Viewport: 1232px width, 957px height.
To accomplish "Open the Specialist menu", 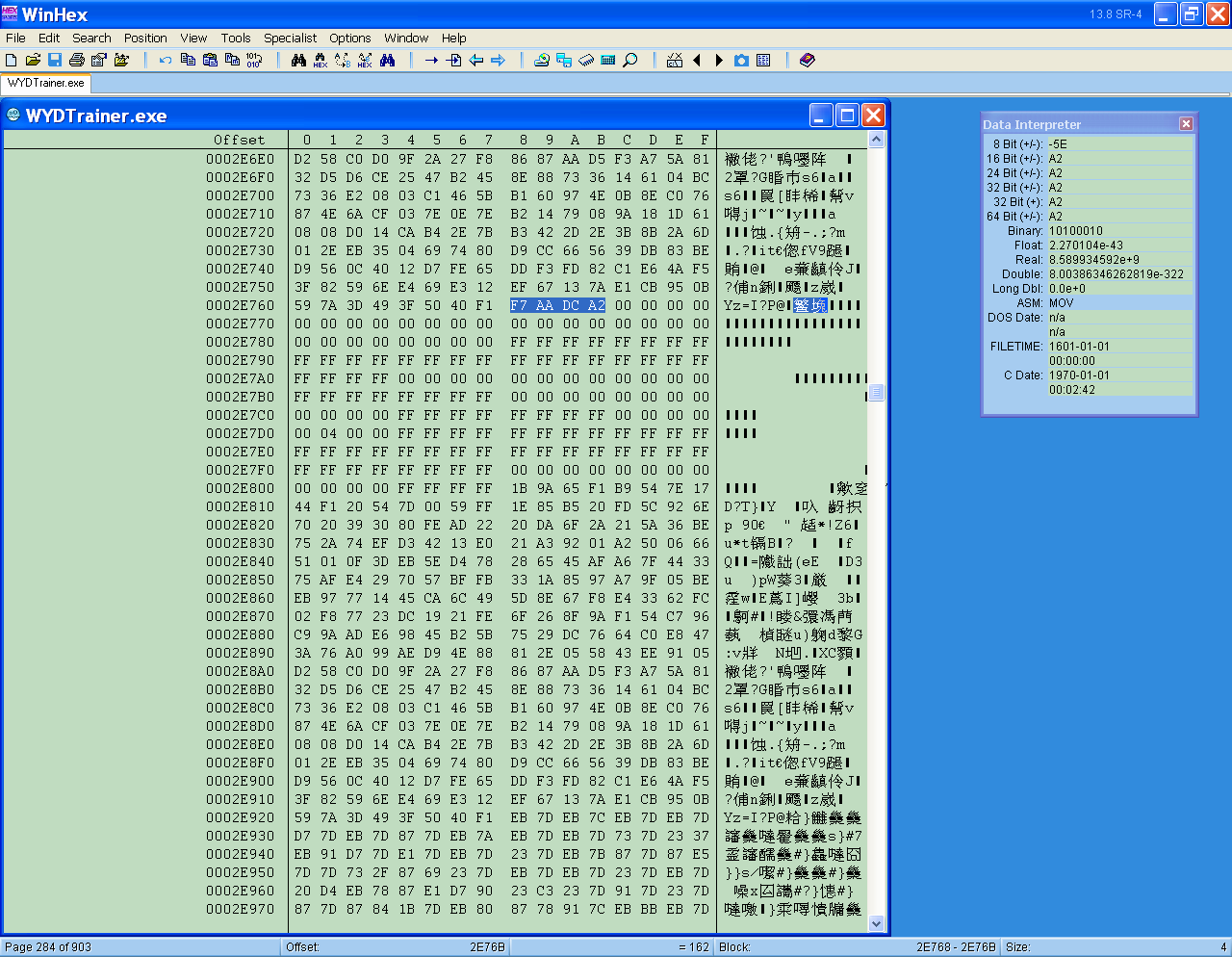I will [x=290, y=38].
